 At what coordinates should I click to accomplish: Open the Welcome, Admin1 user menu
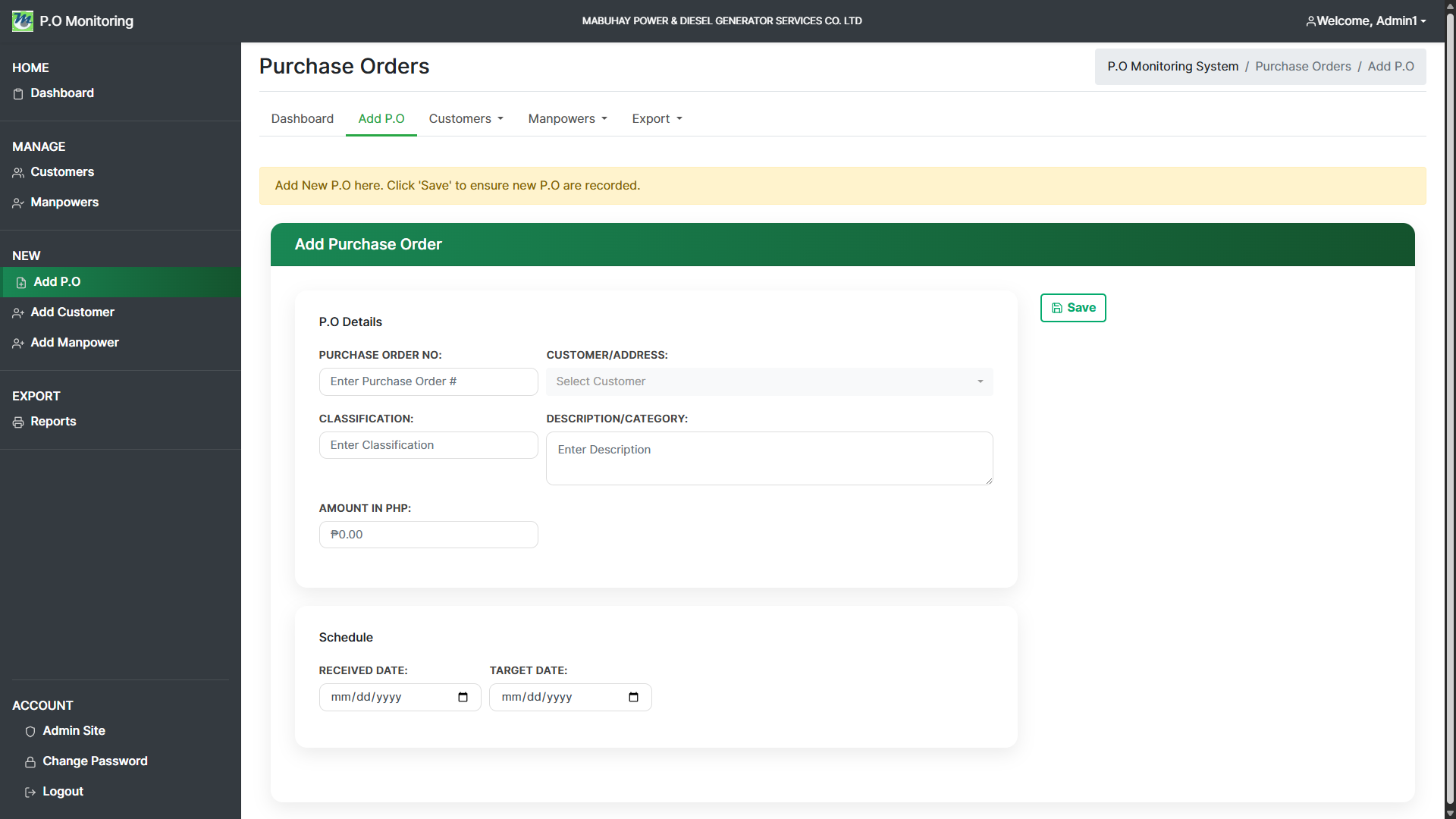click(1366, 21)
